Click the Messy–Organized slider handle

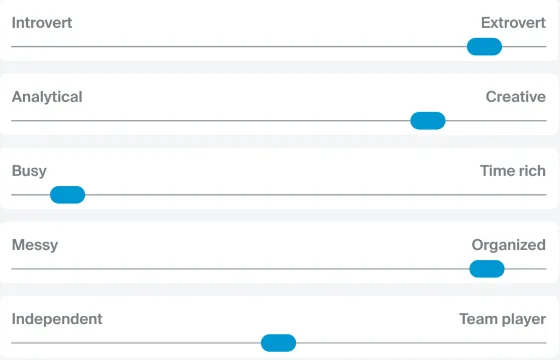(x=487, y=269)
